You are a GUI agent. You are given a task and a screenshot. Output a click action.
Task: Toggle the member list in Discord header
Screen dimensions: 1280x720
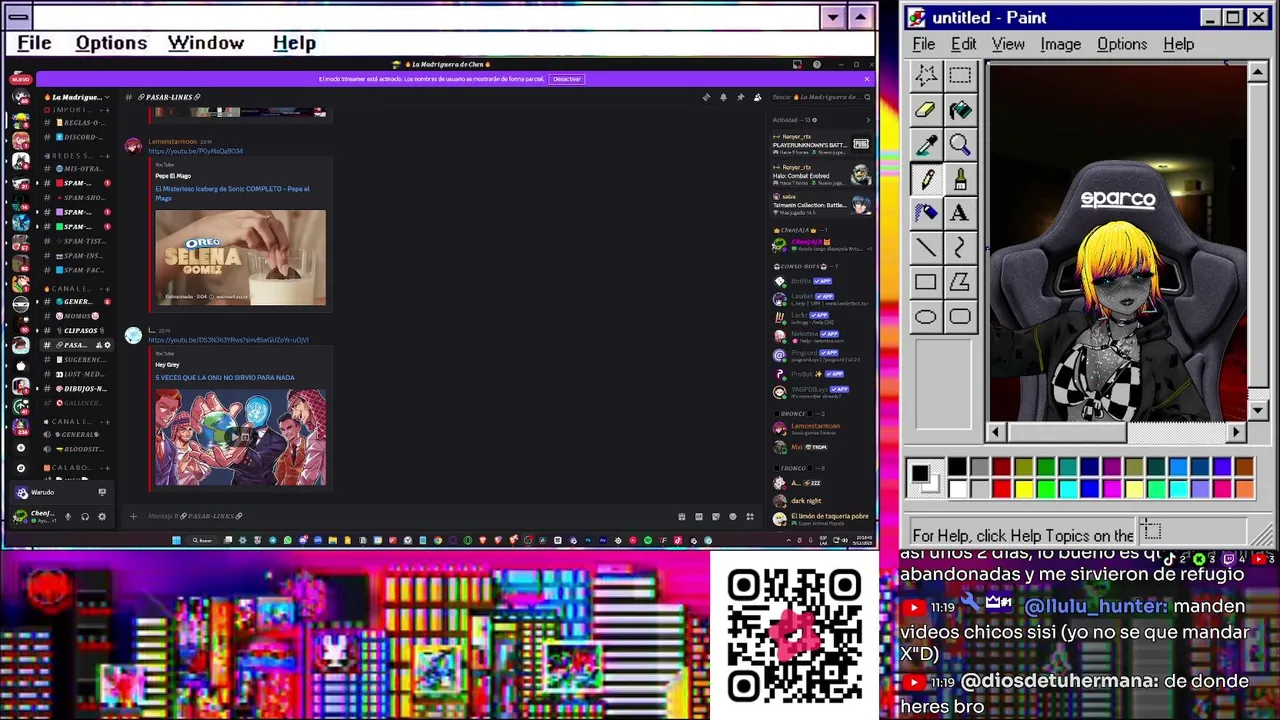click(757, 97)
